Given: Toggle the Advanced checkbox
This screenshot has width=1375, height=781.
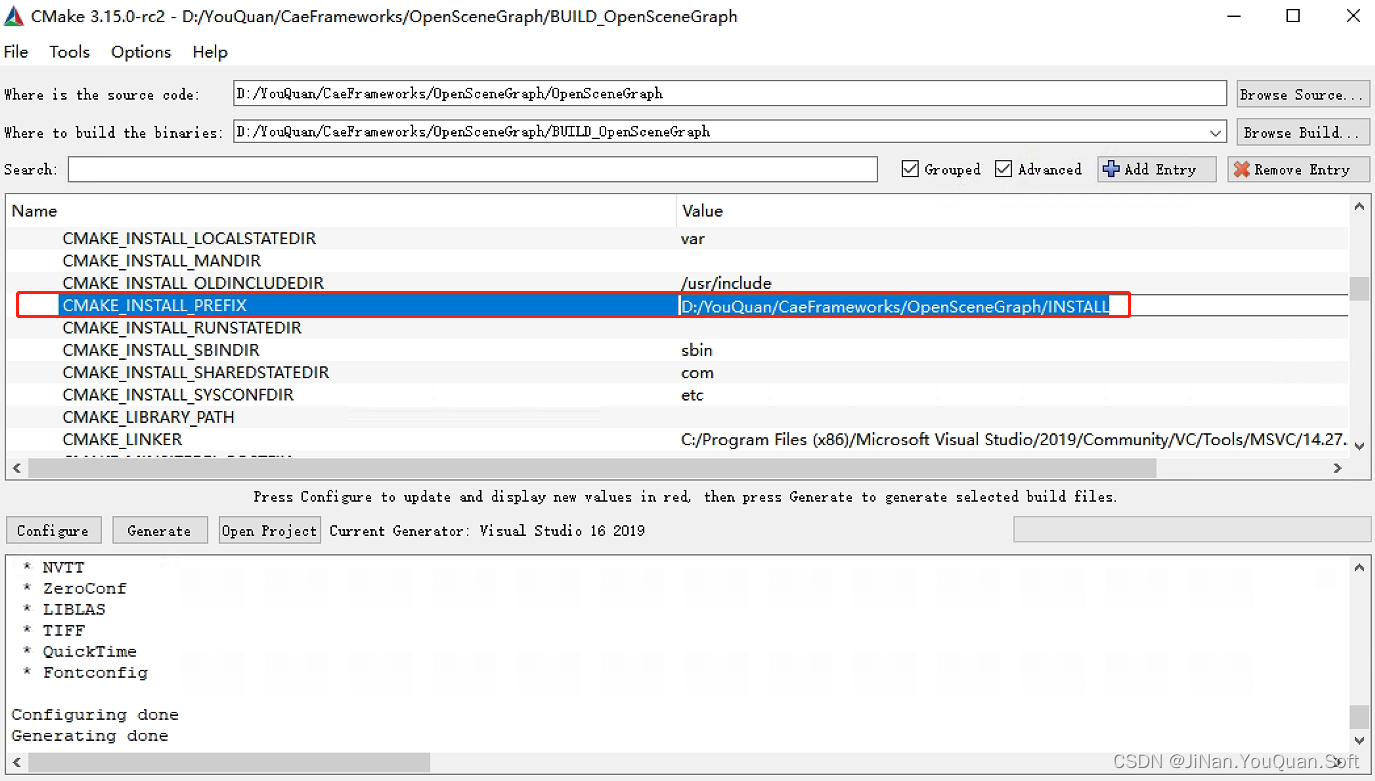Looking at the screenshot, I should point(1004,169).
